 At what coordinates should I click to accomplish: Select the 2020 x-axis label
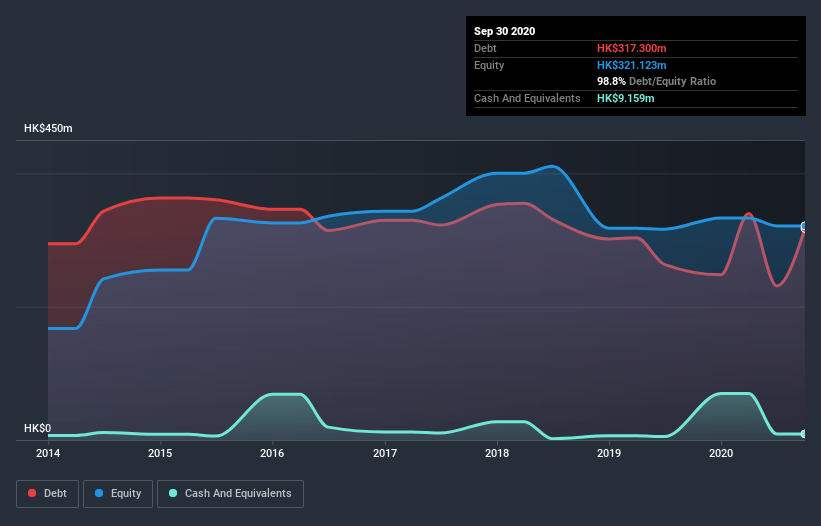pos(721,453)
